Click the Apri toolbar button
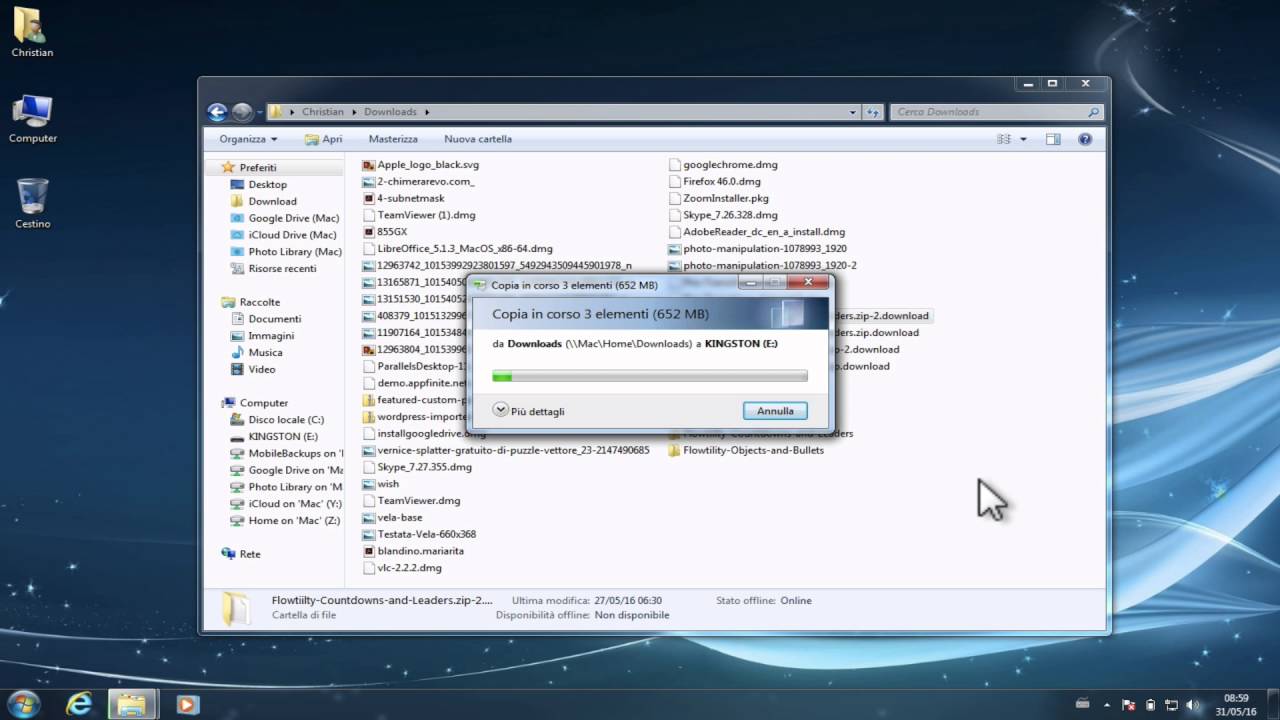The image size is (1280, 720). (323, 139)
